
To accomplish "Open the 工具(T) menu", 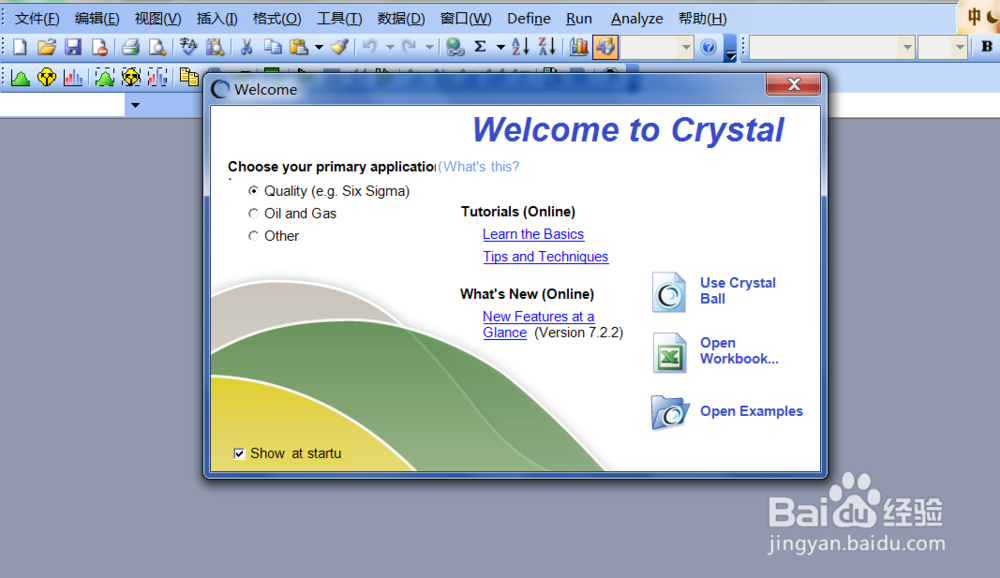I will point(339,19).
